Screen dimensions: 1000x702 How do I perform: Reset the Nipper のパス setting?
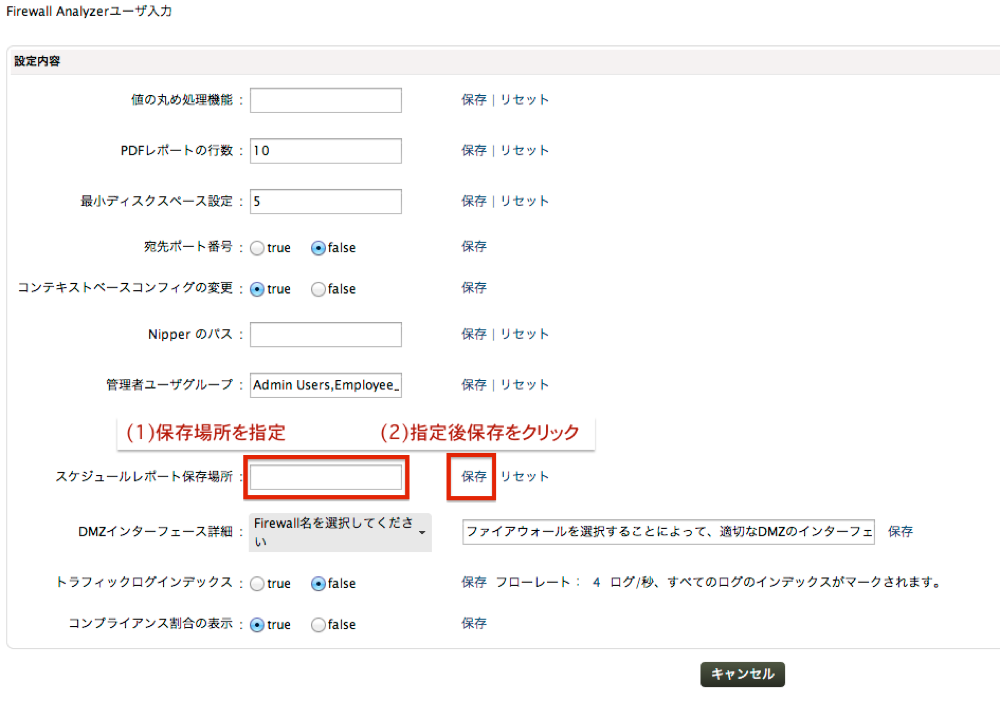tap(524, 333)
